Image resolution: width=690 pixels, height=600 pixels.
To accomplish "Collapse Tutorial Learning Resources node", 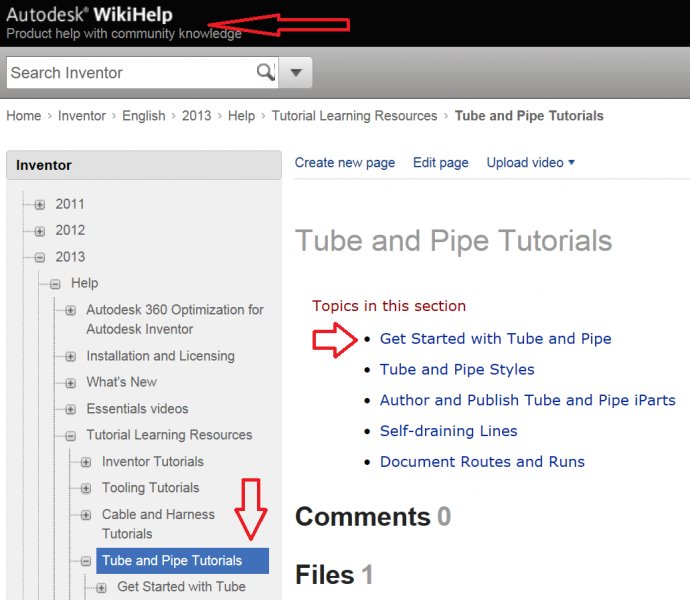I will pyautogui.click(x=70, y=436).
